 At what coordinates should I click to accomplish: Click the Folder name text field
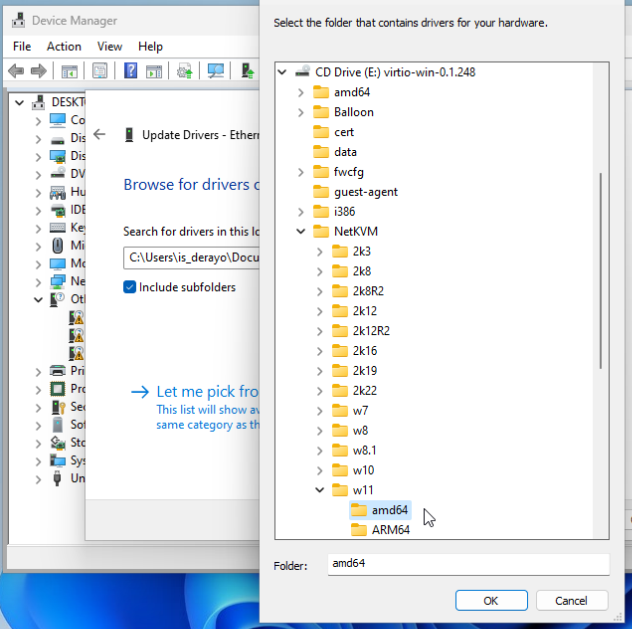pos(467,564)
